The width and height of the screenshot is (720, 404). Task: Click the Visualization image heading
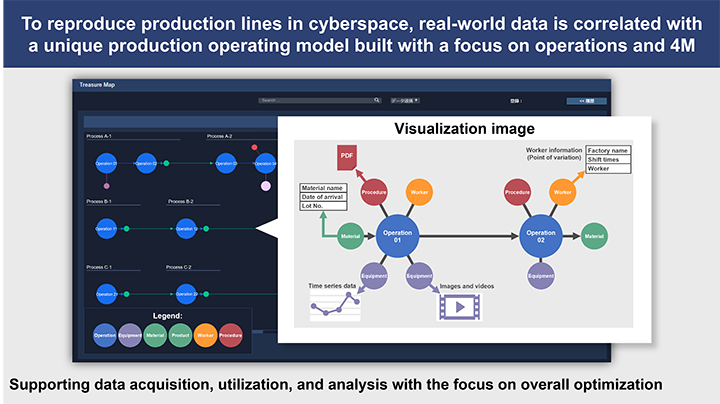pyautogui.click(x=464, y=129)
